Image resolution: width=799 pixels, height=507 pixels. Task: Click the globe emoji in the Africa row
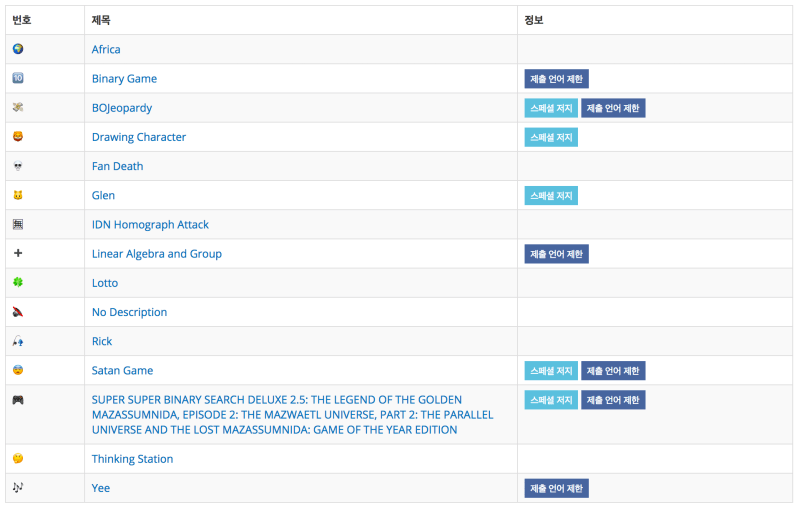click(18, 49)
